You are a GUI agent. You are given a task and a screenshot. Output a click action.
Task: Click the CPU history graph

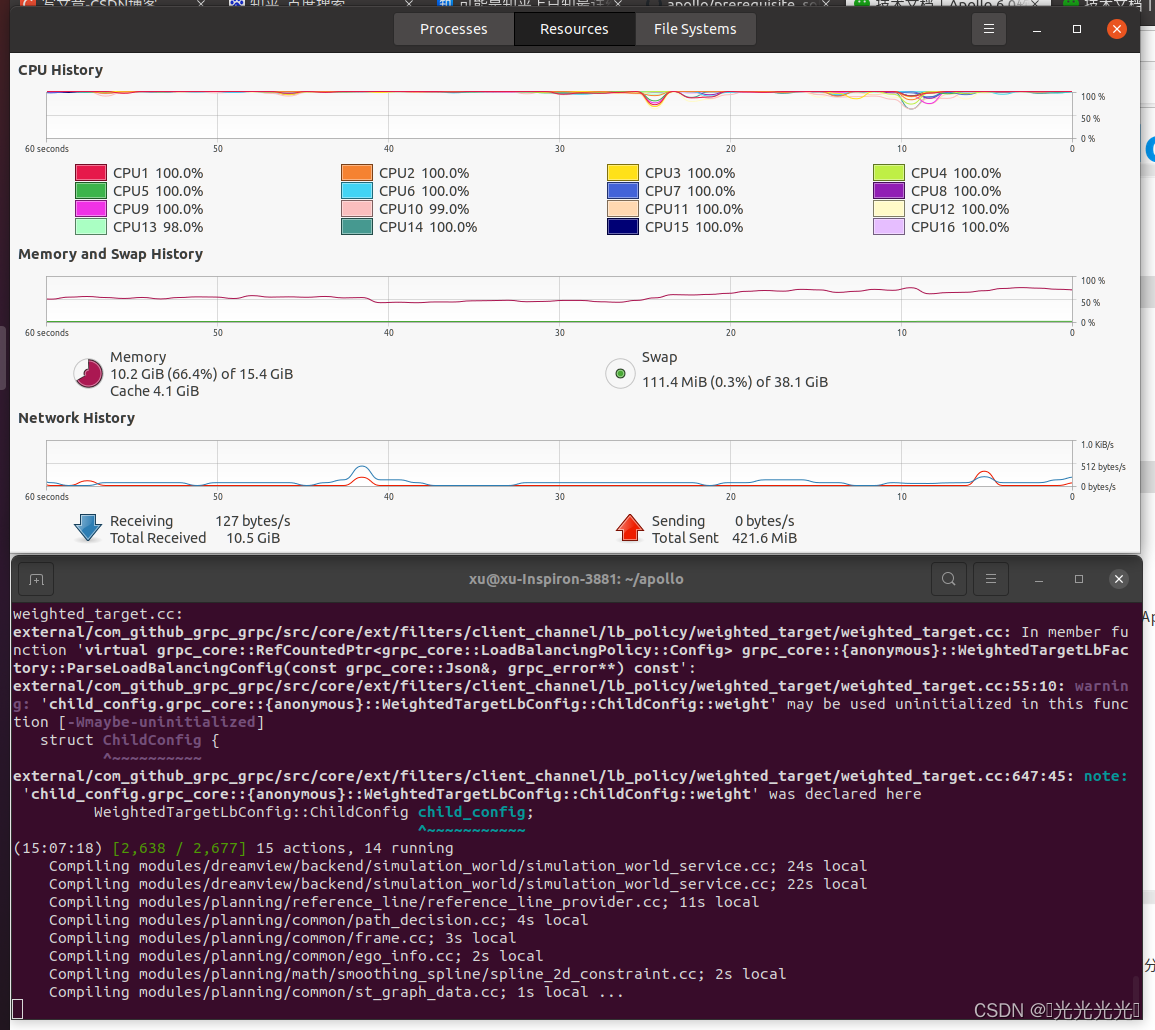pos(559,115)
